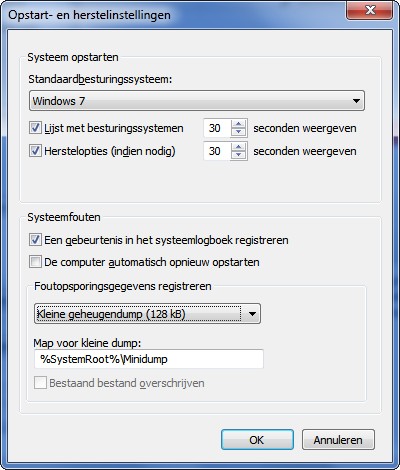Screen dimensions: 400x470
Task: Enable De computer automatisch opnieuw opstarten
Action: (35, 262)
